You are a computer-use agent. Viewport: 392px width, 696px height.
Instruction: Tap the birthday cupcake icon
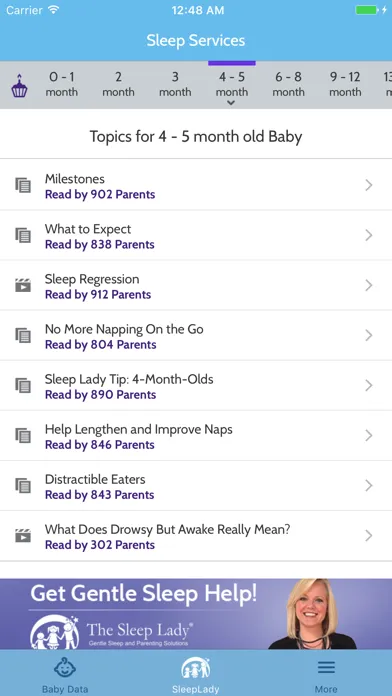tap(19, 86)
